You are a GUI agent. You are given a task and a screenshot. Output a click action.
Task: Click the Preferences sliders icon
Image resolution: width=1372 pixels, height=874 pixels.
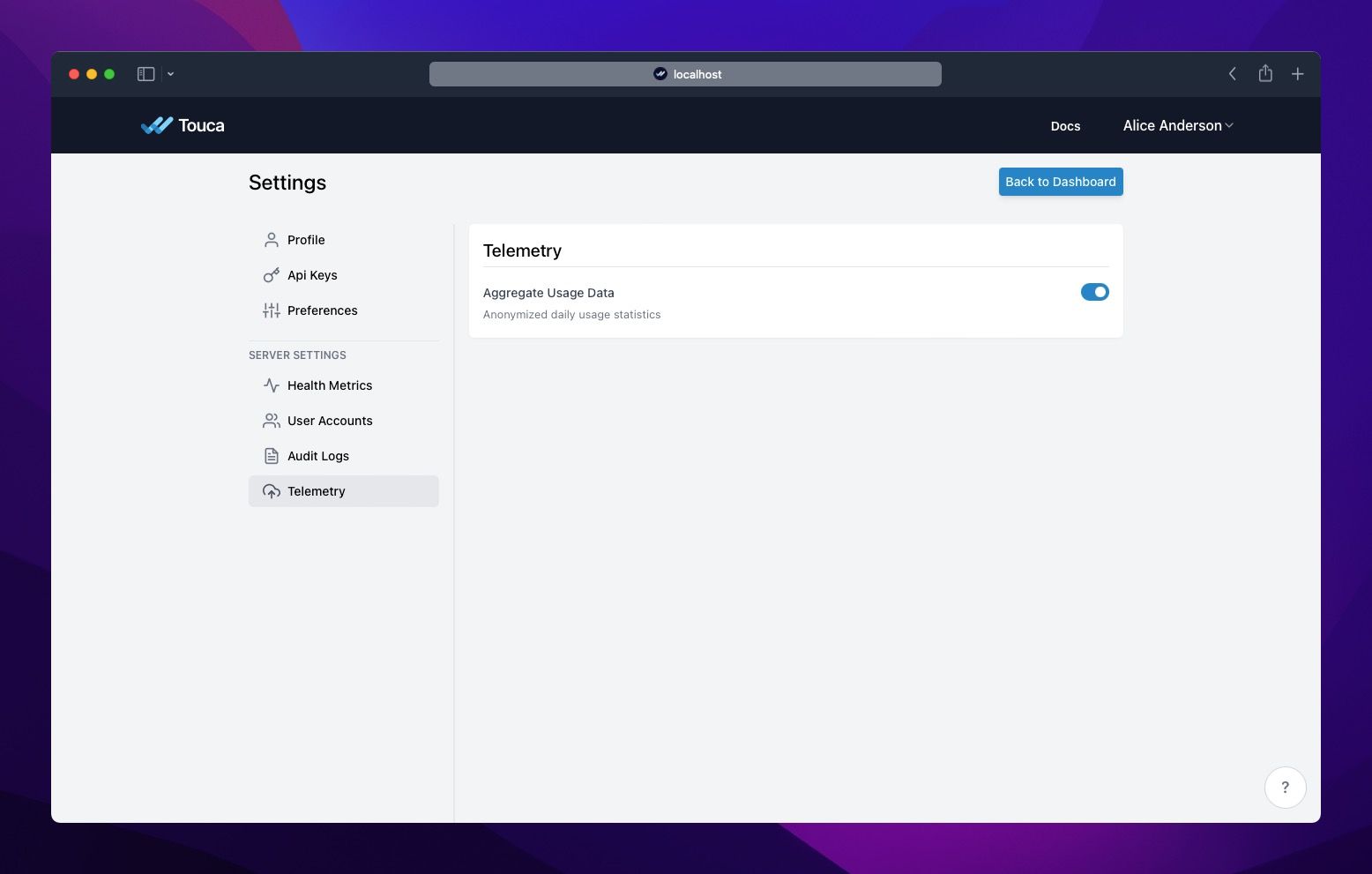point(272,310)
